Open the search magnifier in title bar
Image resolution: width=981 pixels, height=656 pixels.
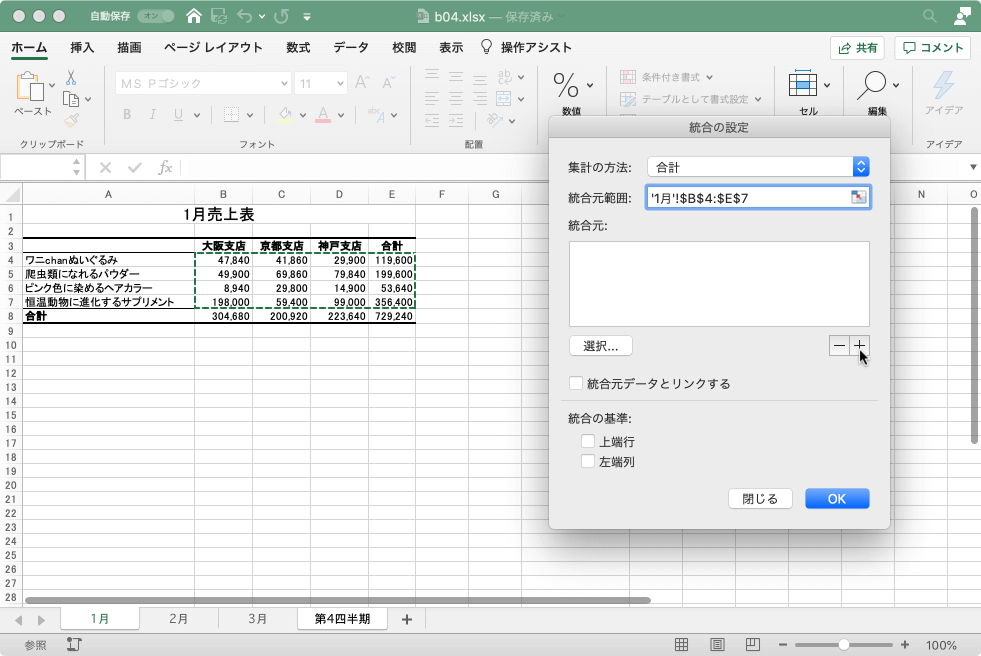930,16
